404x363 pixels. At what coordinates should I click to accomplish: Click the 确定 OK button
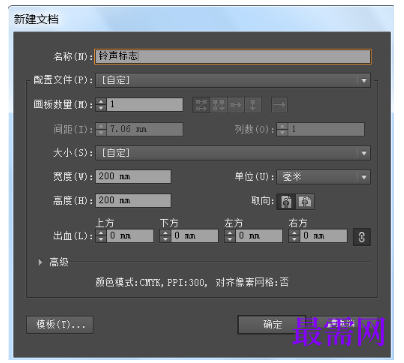pos(272,324)
